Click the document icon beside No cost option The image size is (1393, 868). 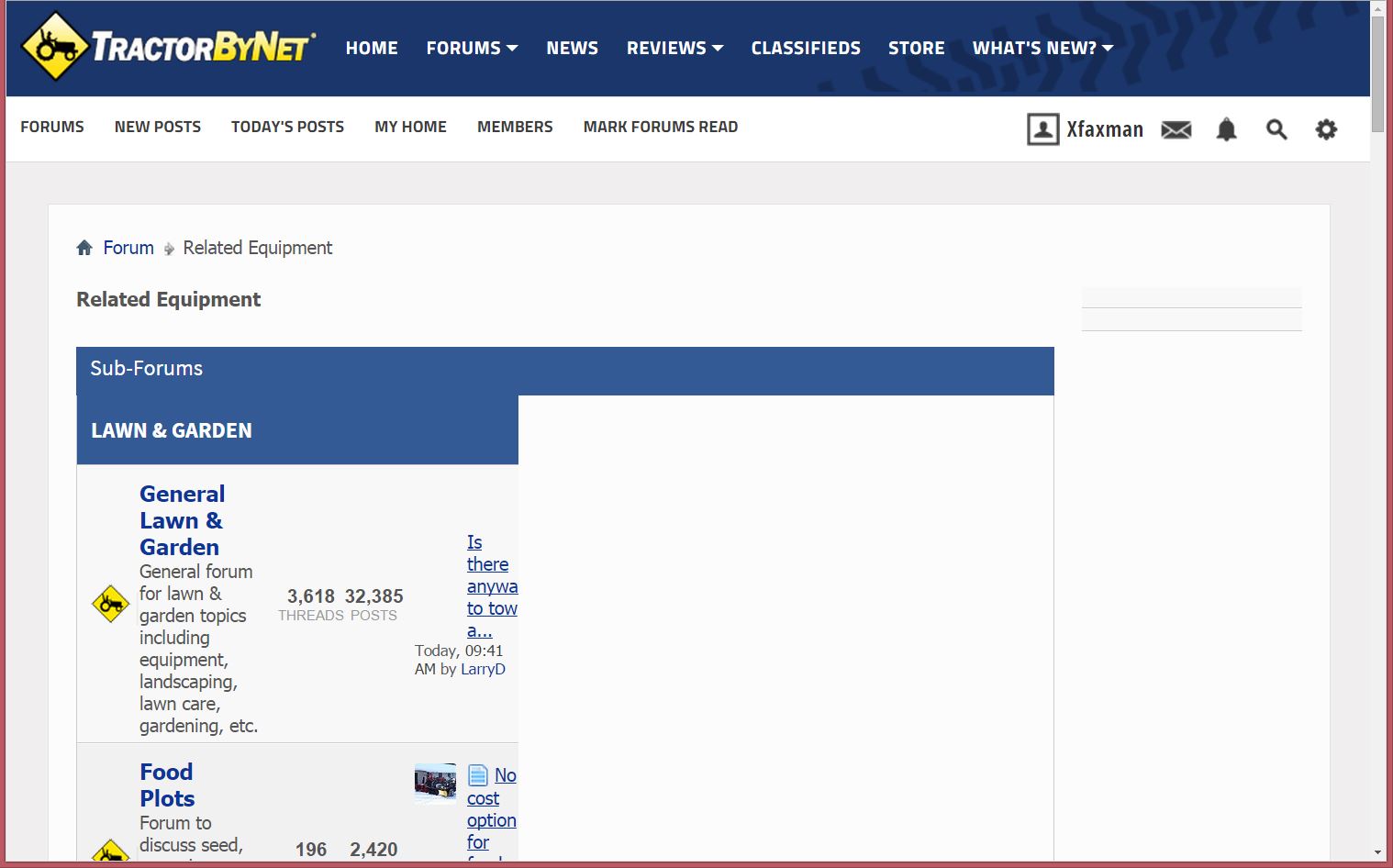[478, 775]
